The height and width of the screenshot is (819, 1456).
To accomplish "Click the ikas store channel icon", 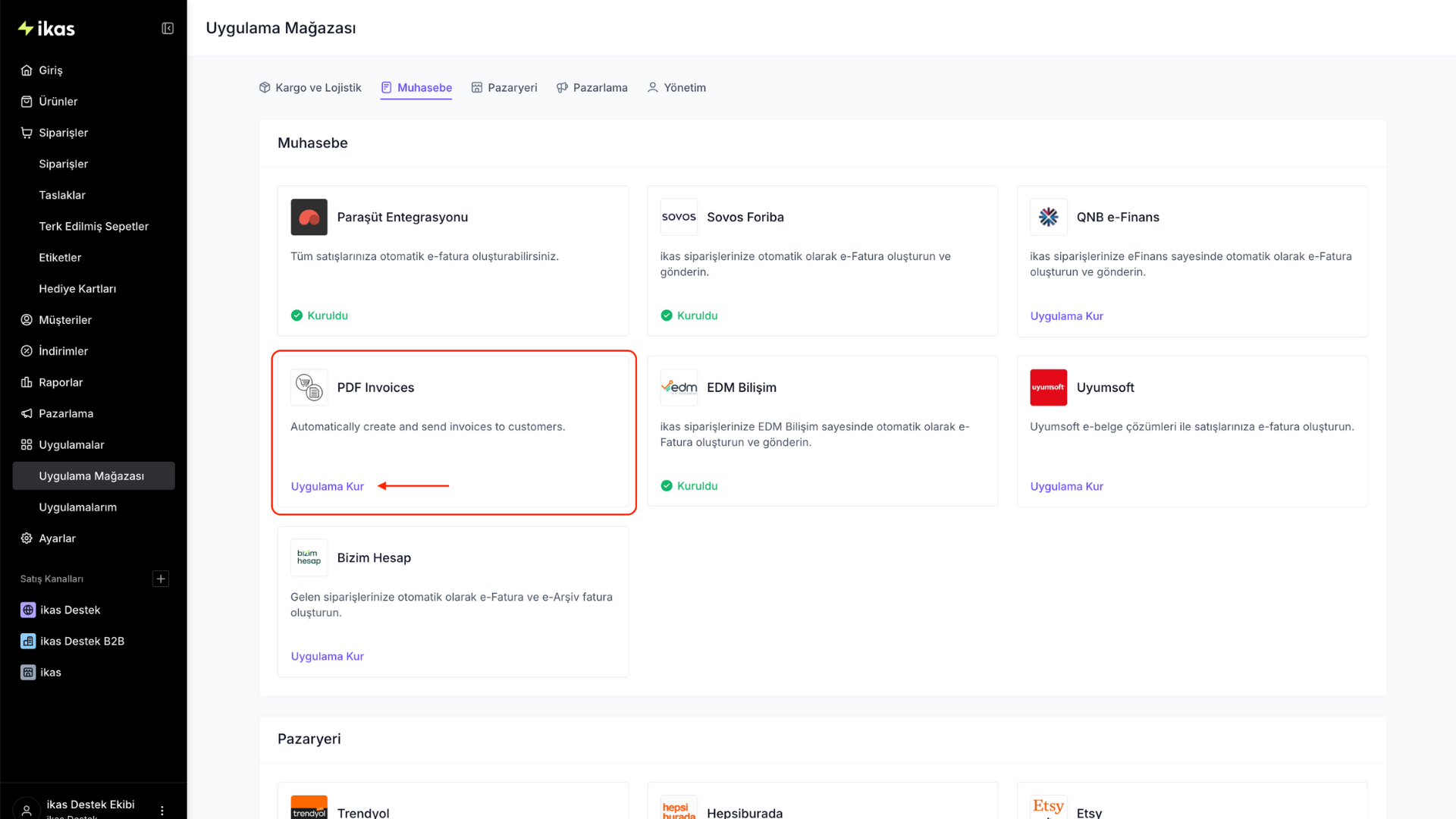I will 28,672.
